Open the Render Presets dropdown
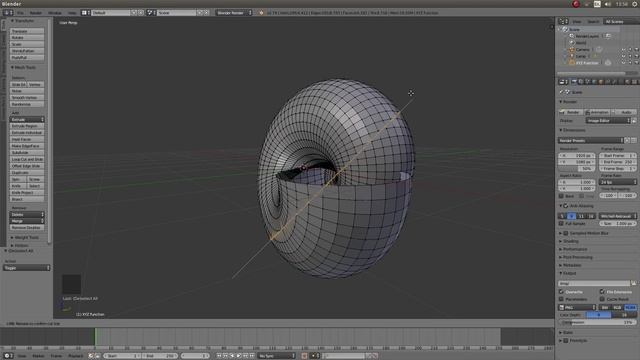640x360 pixels. [x=591, y=140]
